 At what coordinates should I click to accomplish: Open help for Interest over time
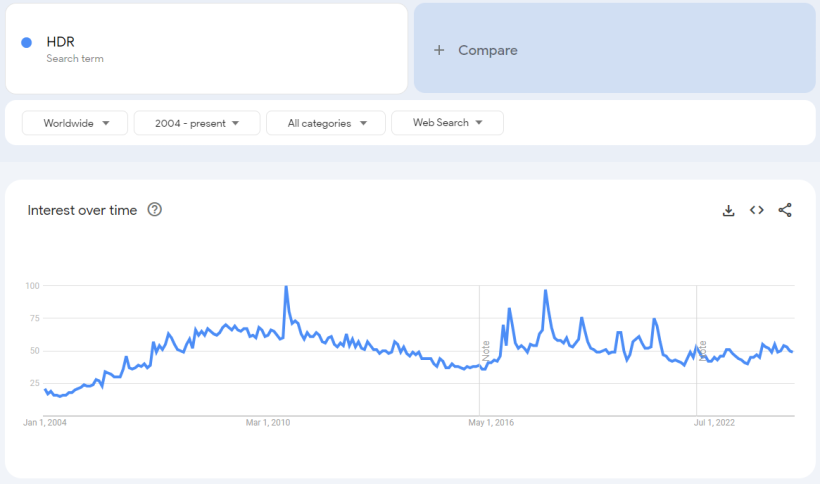155,210
